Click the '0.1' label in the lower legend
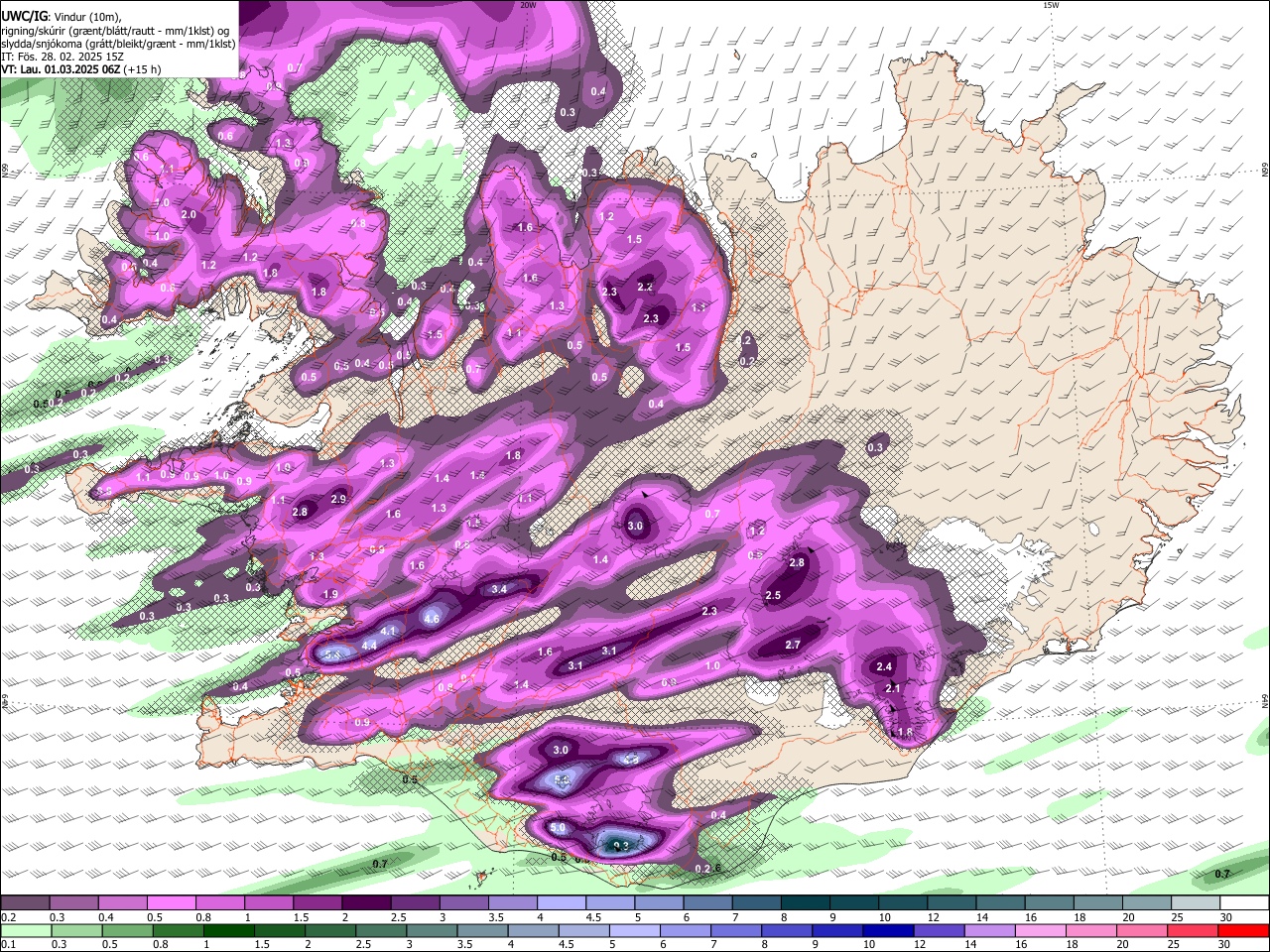Screen dimensions: 1270x952 [x=8, y=944]
